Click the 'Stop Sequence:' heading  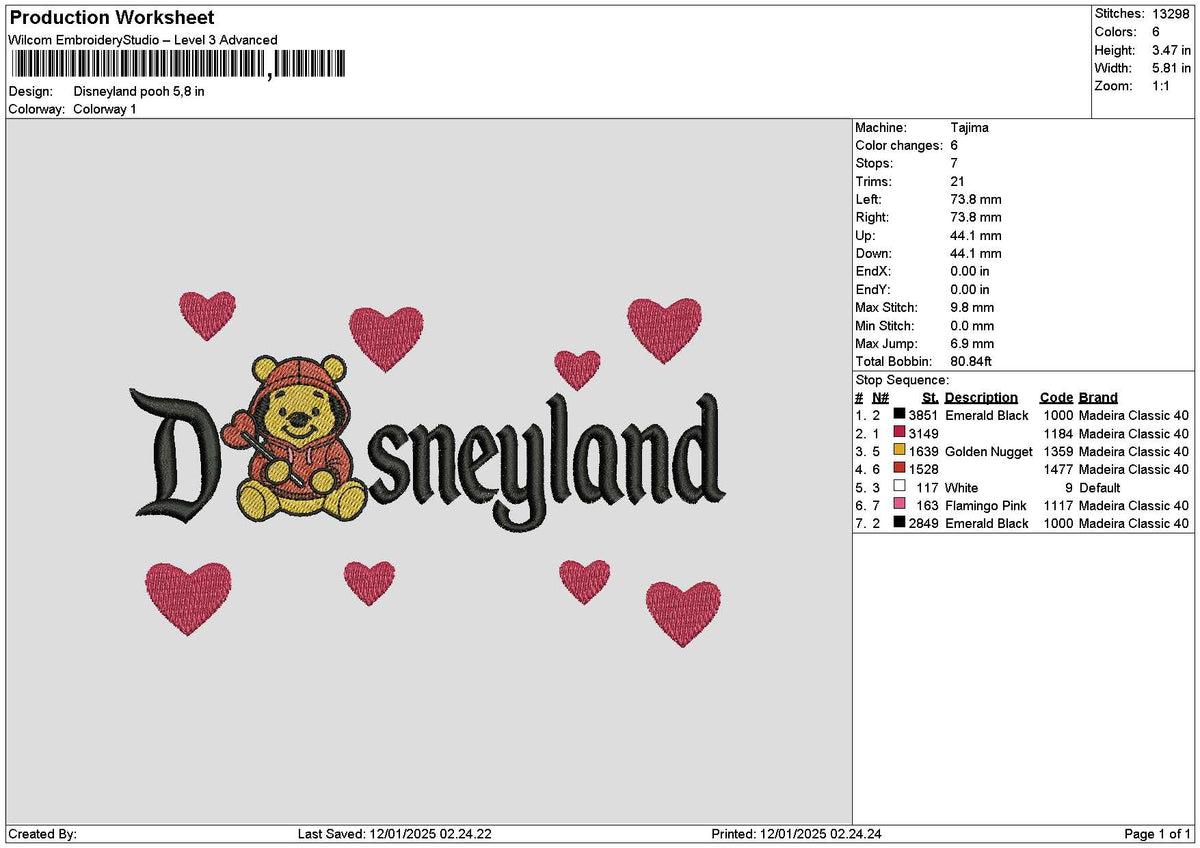pyautogui.click(x=902, y=380)
